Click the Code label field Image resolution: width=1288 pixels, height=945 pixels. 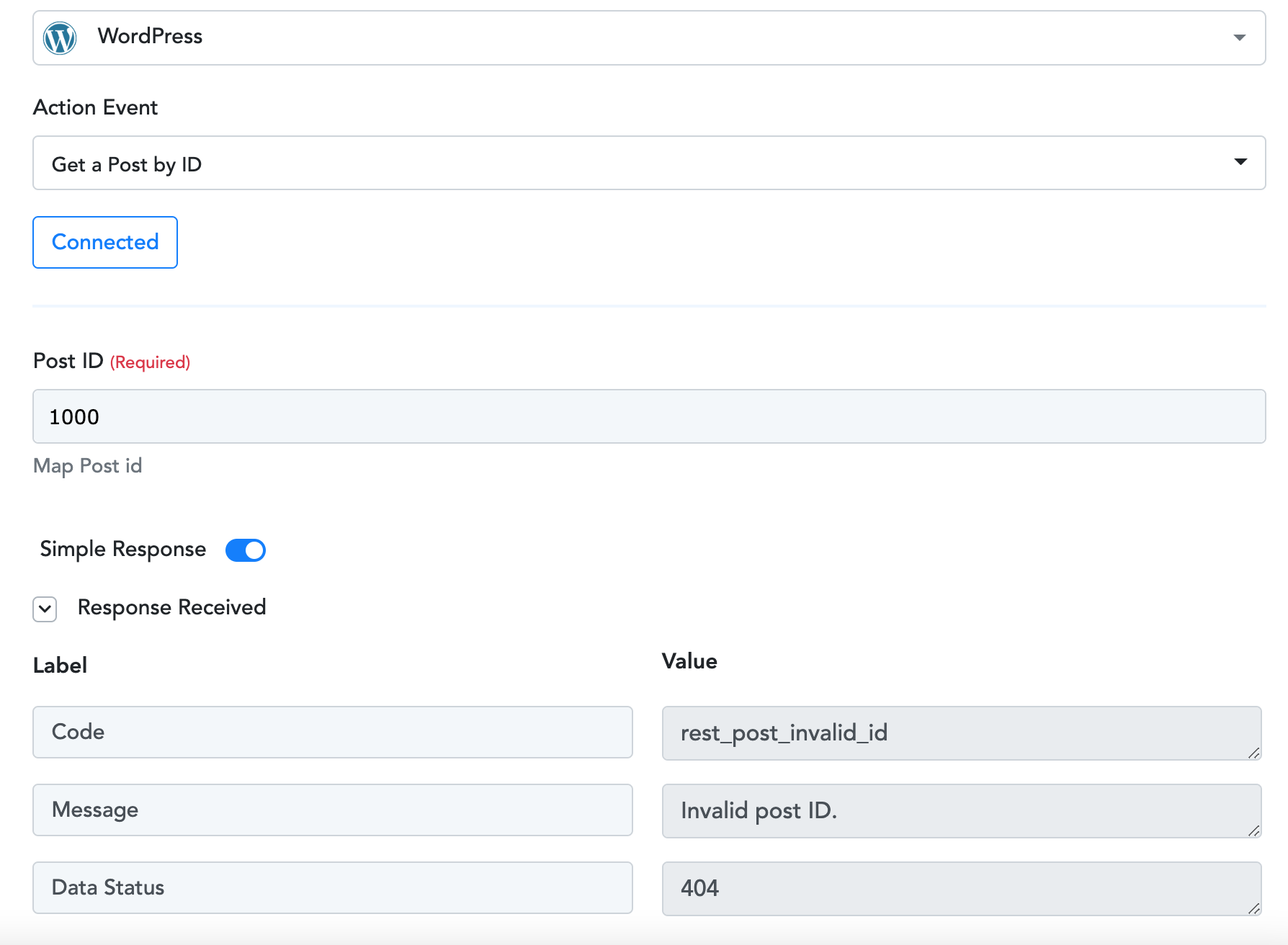[x=333, y=732]
